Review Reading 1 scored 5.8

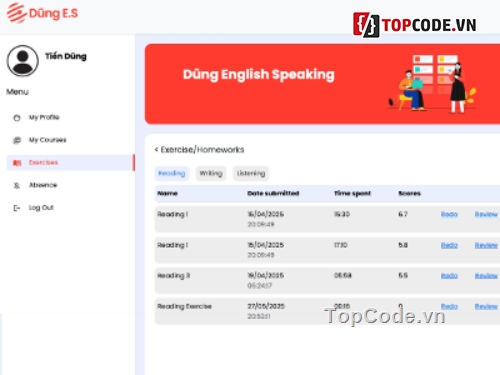pyautogui.click(x=486, y=245)
